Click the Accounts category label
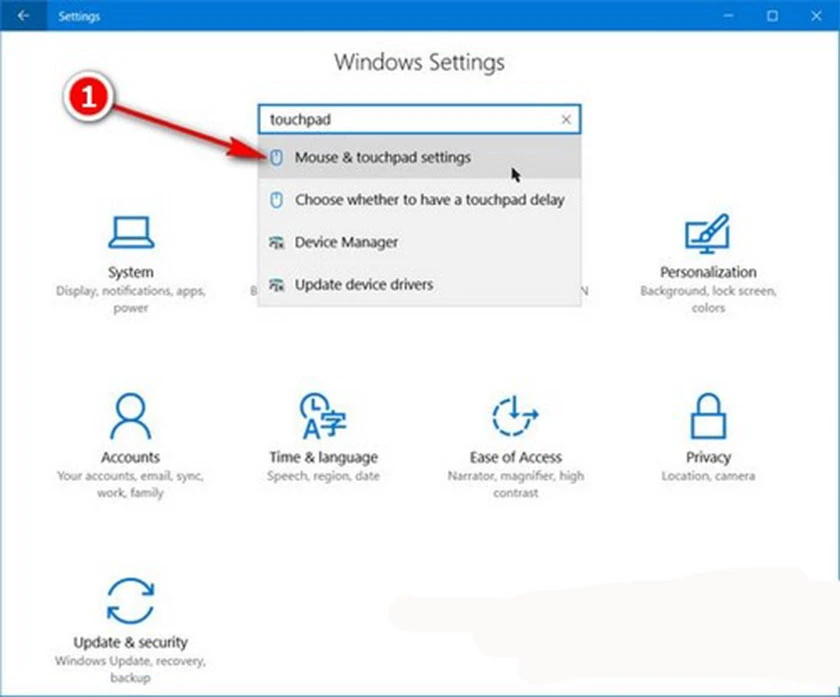 click(x=131, y=457)
